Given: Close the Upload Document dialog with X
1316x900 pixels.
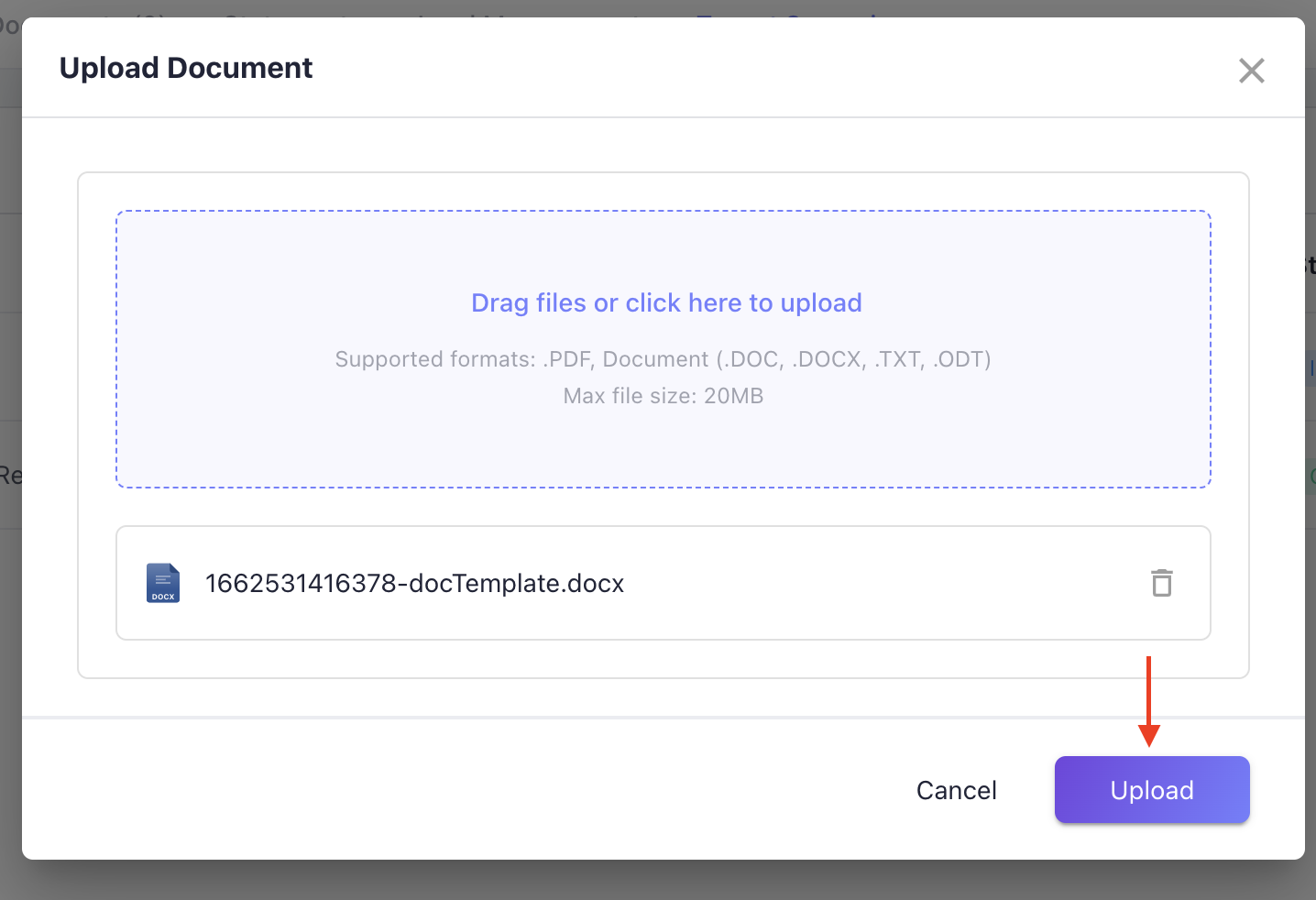Looking at the screenshot, I should coord(1251,71).
